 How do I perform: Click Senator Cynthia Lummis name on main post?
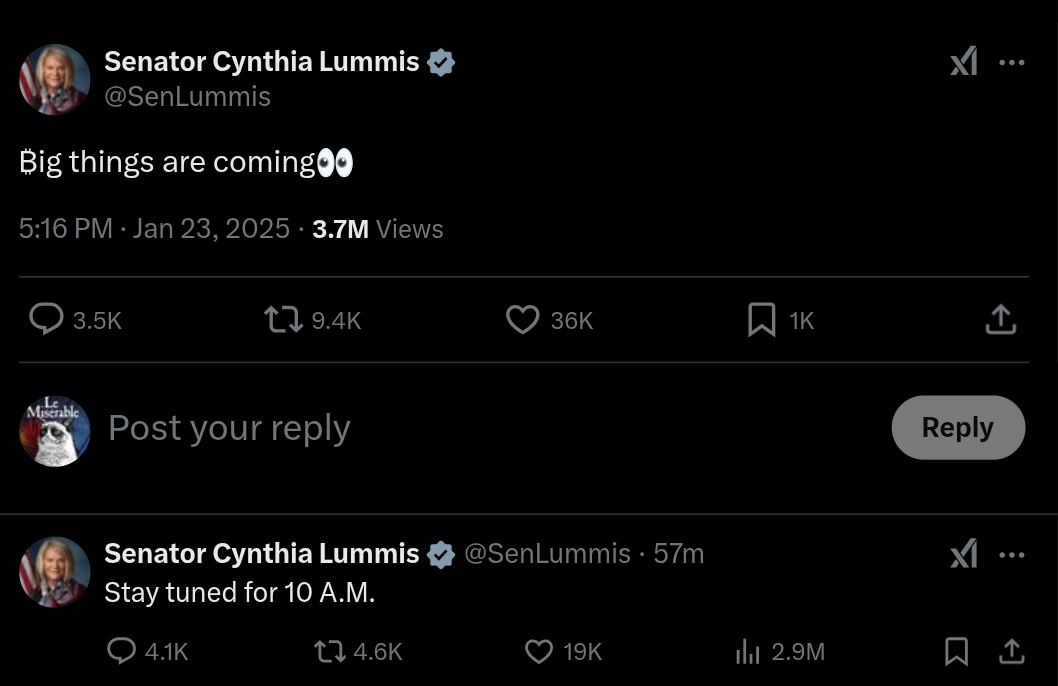point(262,62)
